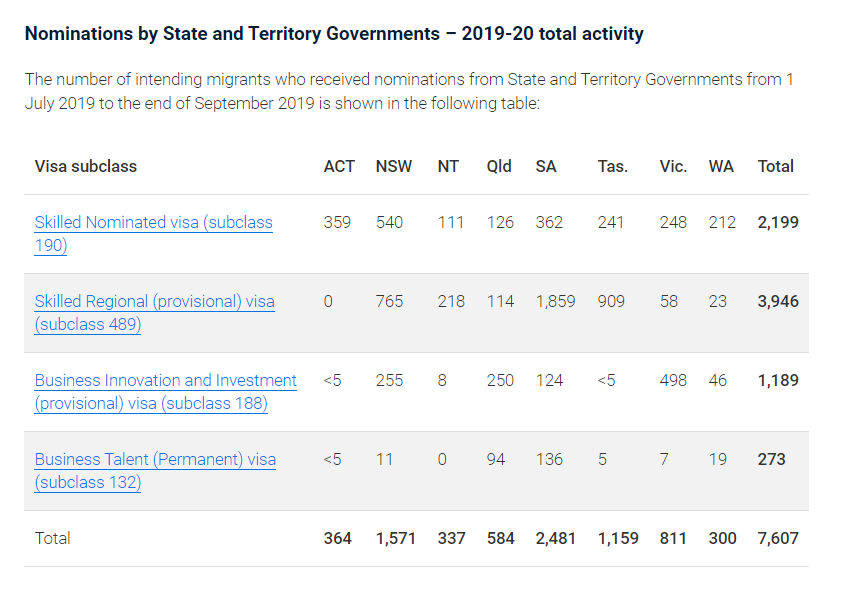Click the NSW column header
The image size is (850, 600).
tap(393, 166)
